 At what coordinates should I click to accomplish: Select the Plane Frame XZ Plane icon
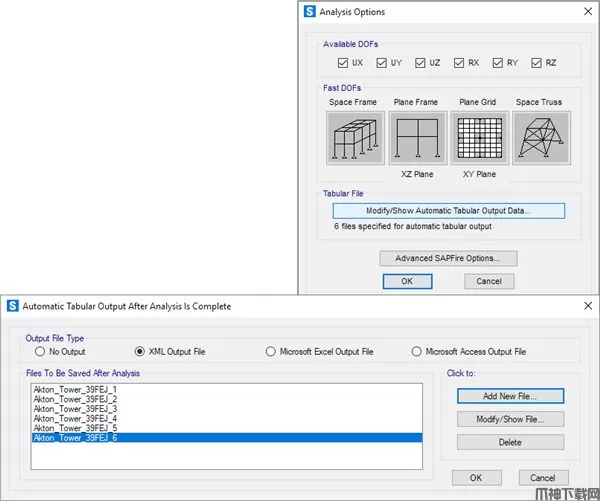(418, 138)
